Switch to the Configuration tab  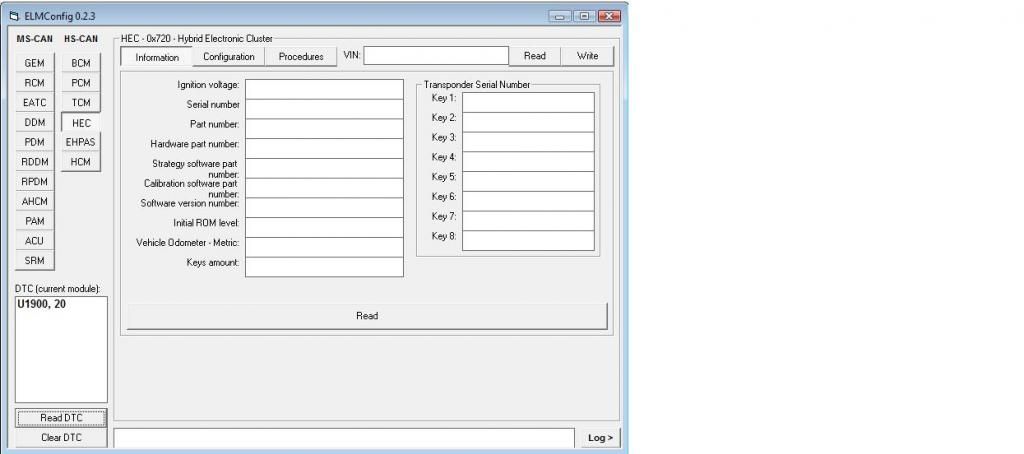click(229, 57)
